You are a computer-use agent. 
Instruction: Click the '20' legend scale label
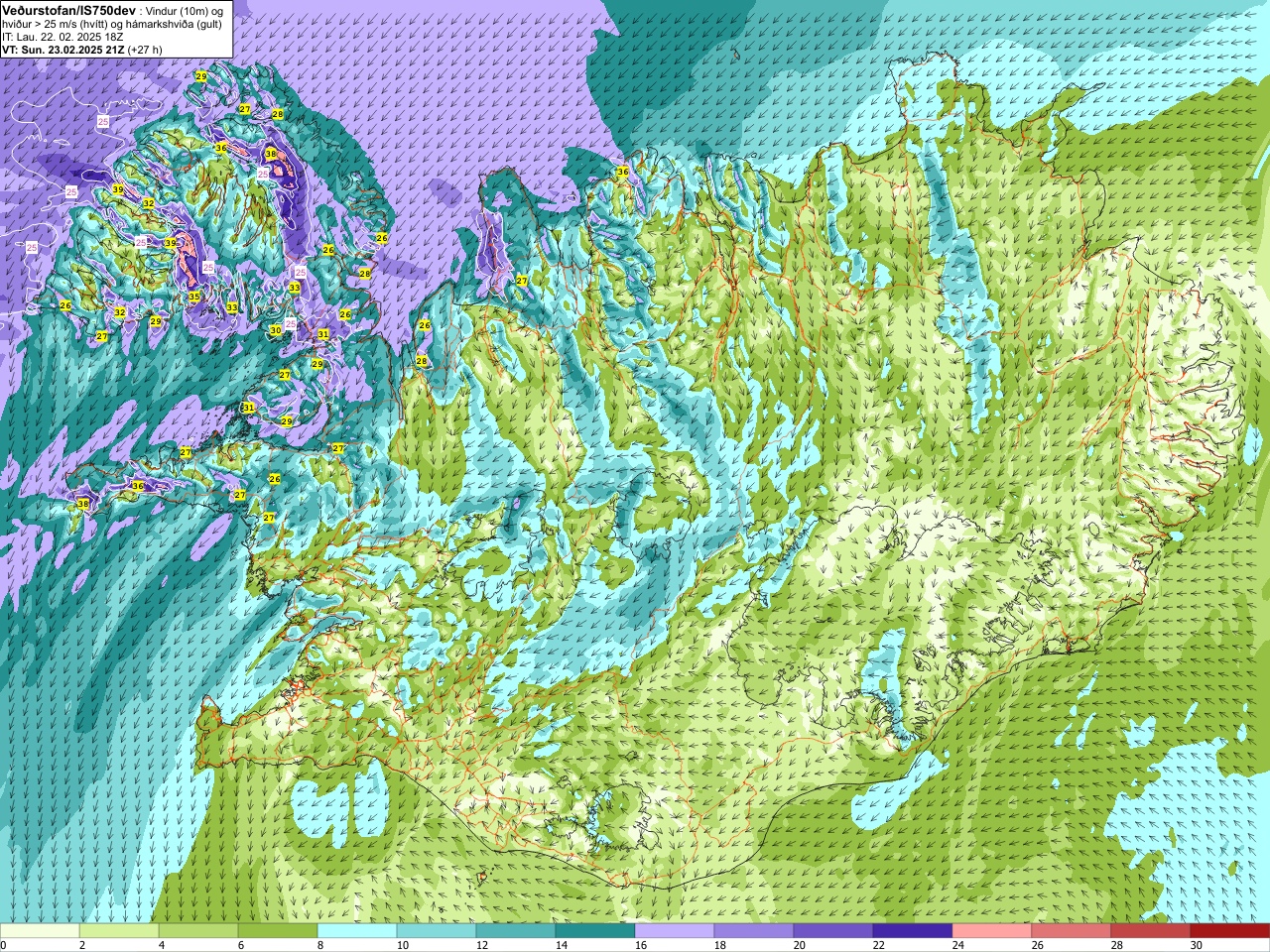click(799, 945)
